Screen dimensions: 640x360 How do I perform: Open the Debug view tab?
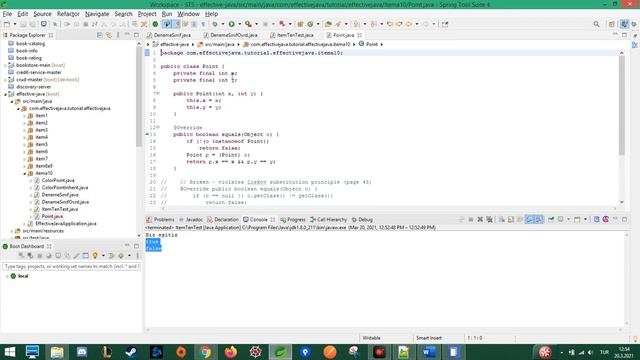pyautogui.click(x=362, y=220)
